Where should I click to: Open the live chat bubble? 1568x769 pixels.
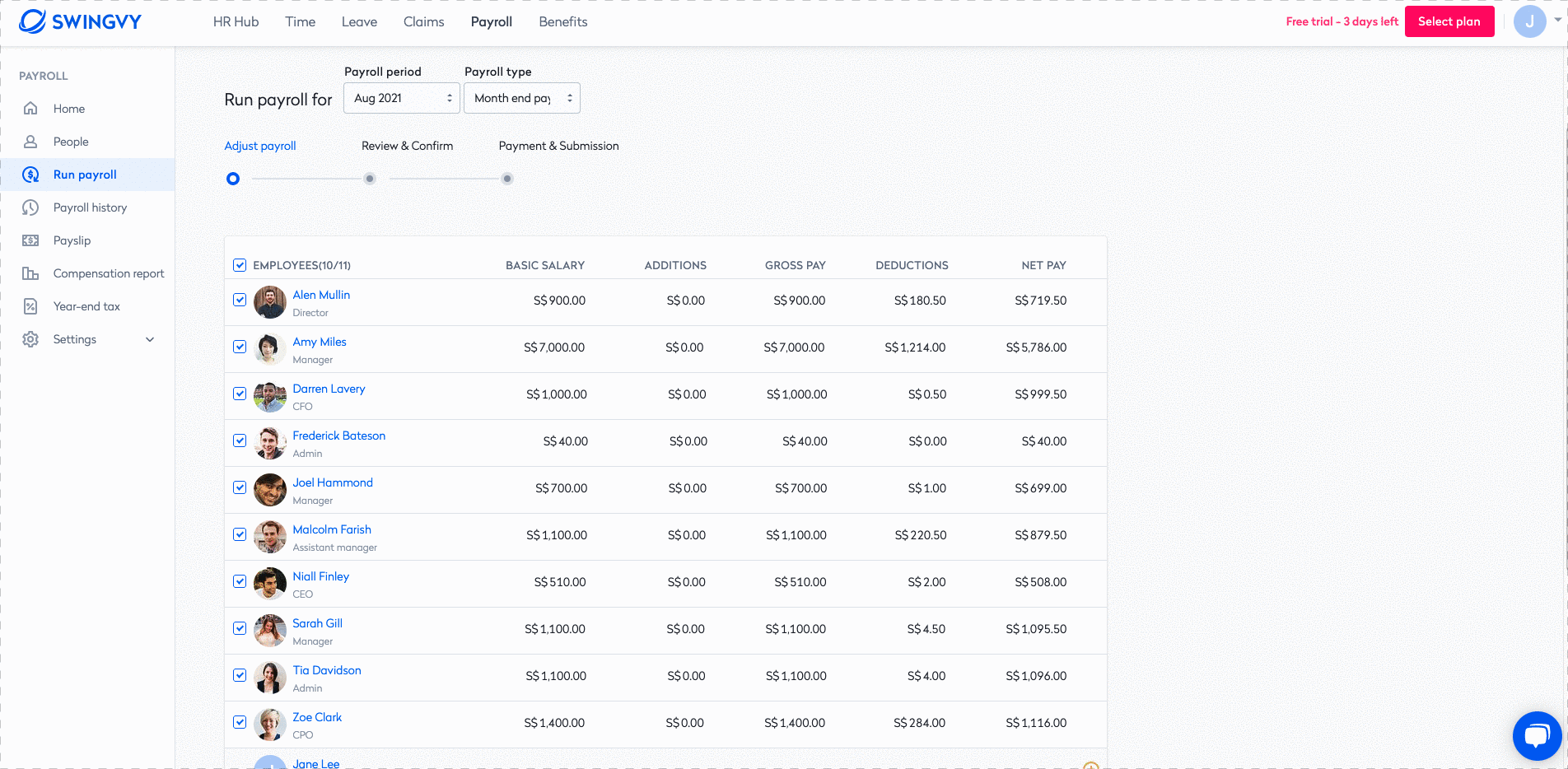point(1537,735)
